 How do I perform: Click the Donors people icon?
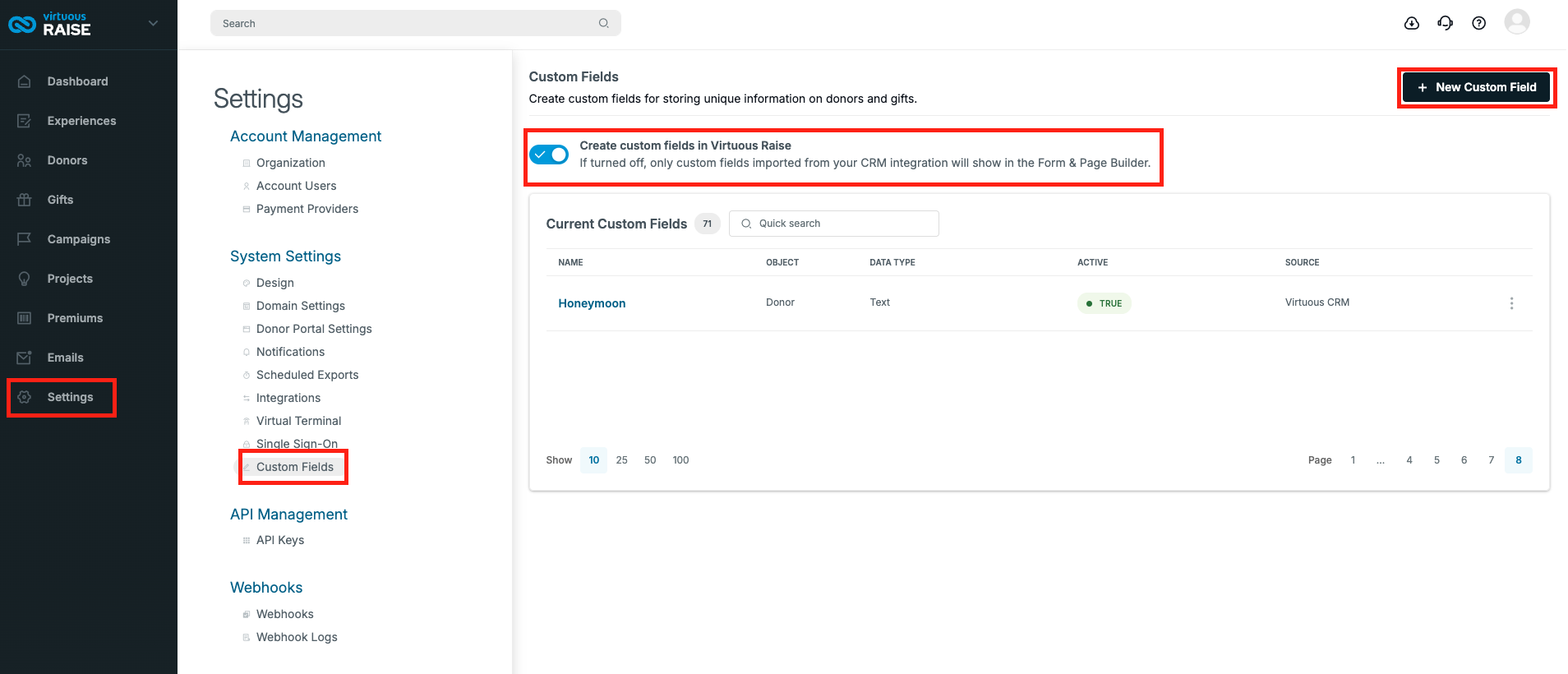(x=25, y=160)
